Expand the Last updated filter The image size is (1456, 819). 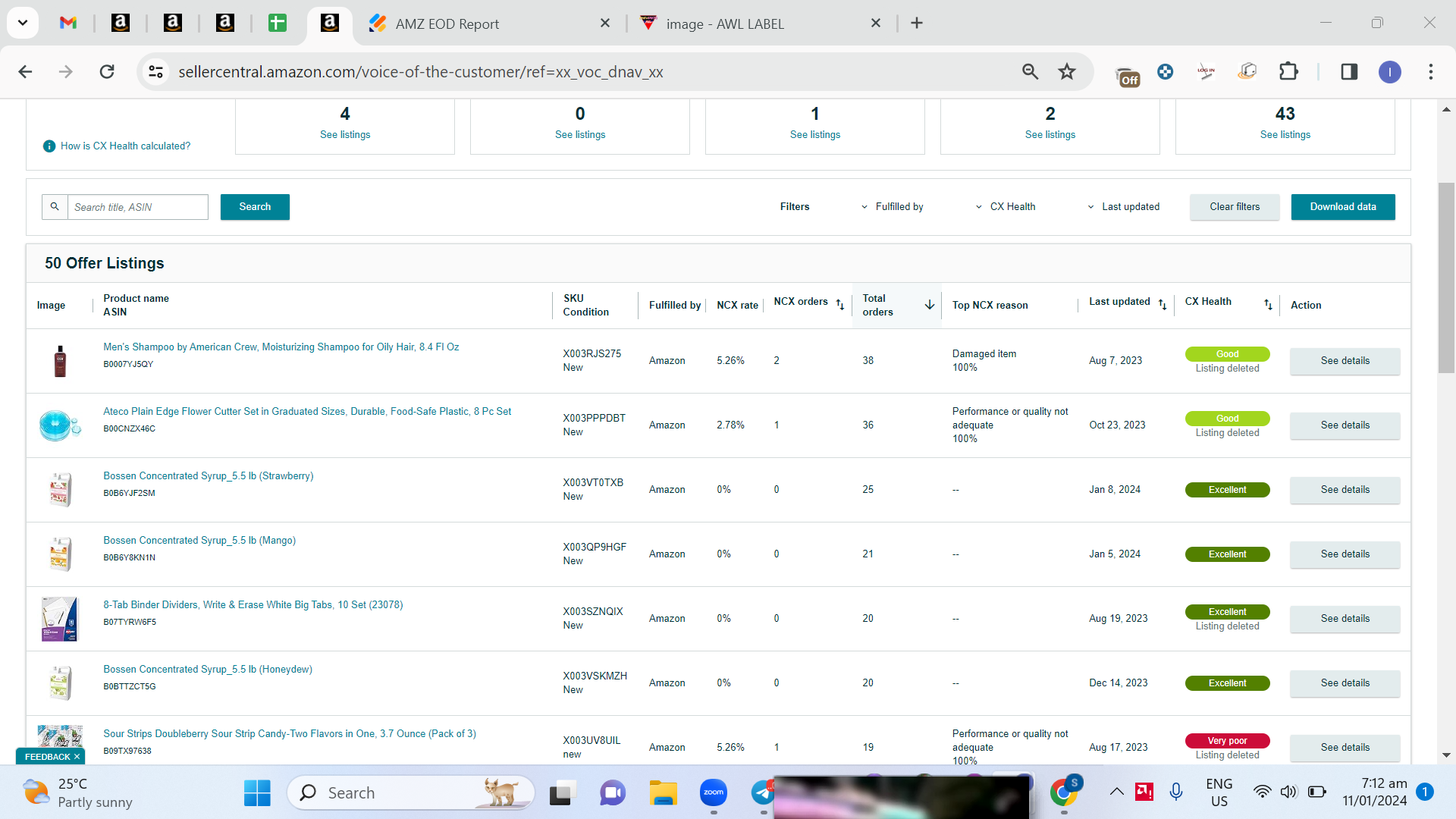pos(1124,207)
